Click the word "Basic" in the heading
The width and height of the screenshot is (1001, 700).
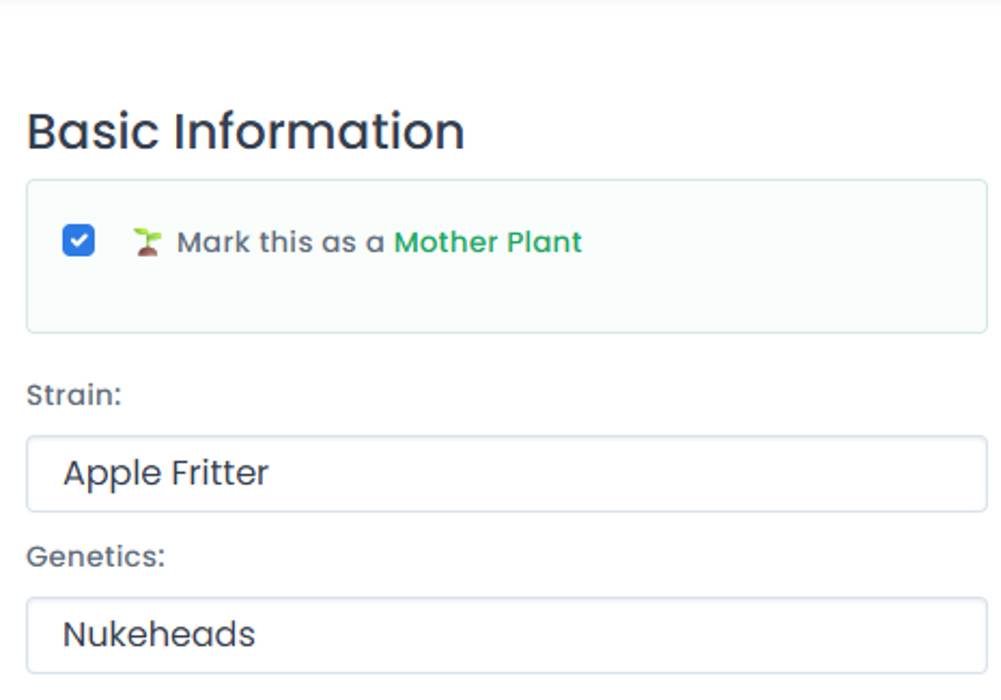click(93, 132)
